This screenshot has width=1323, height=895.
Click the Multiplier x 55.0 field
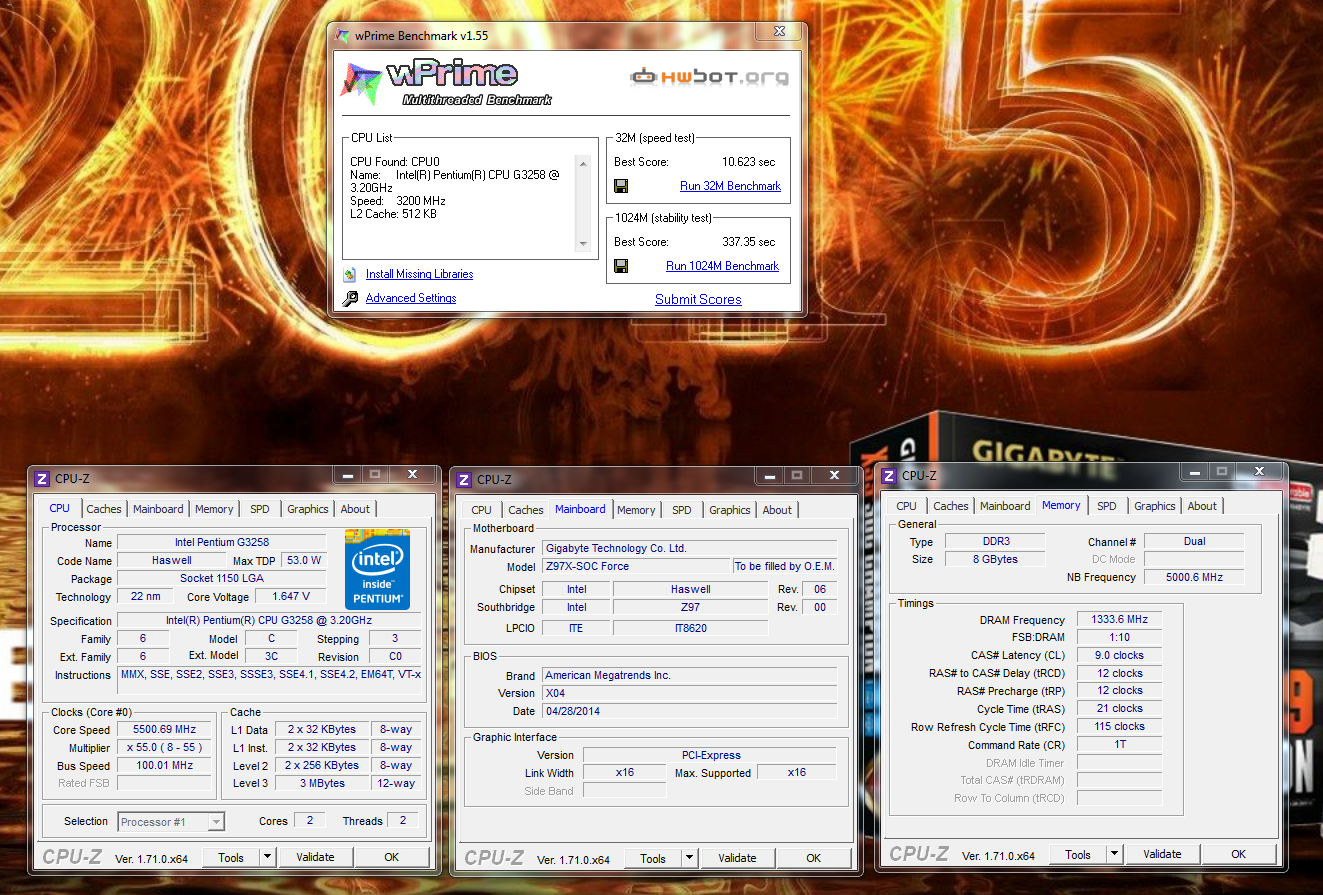coord(165,748)
